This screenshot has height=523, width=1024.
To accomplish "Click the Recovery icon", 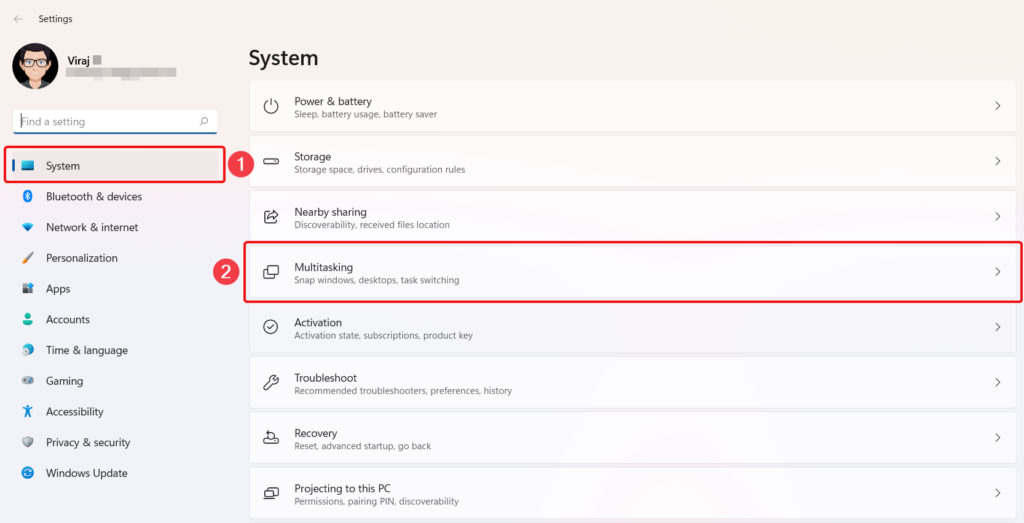I will 271,438.
